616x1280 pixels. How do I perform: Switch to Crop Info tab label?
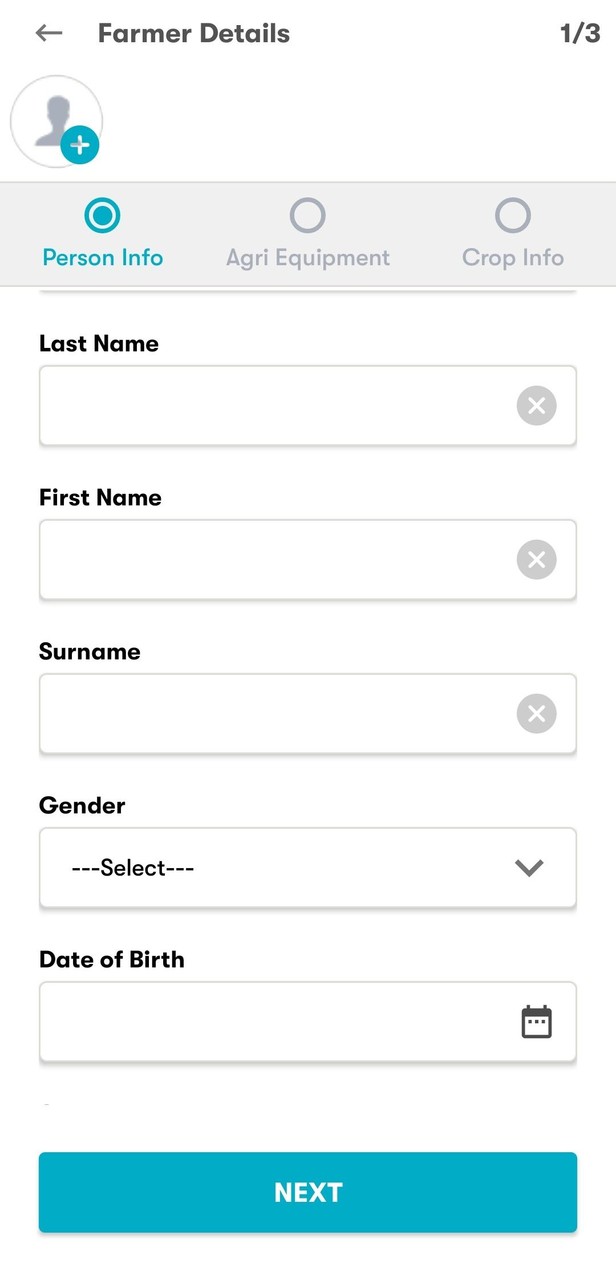(512, 258)
